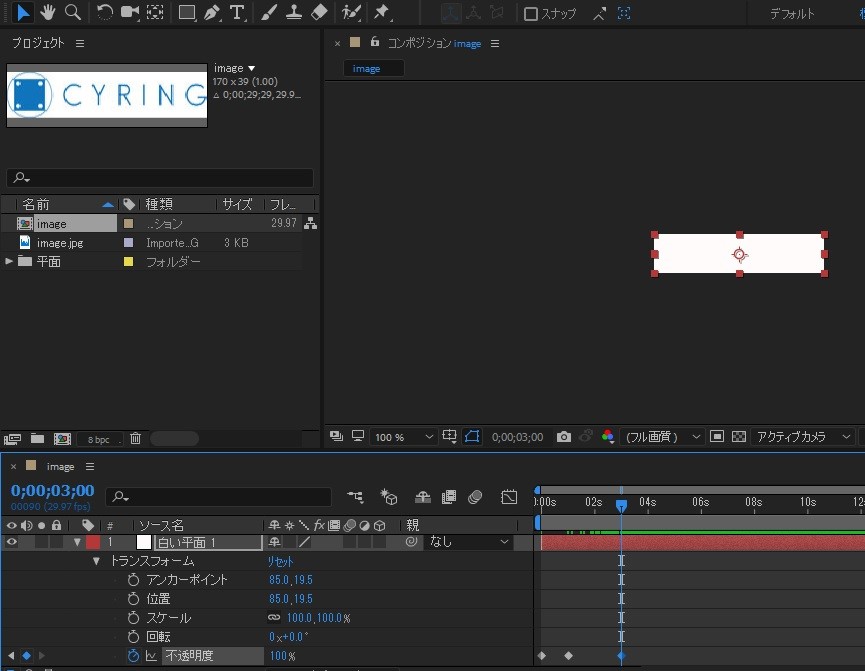This screenshot has width=865, height=671.
Task: Select the Rotation tool
Action: (105, 13)
